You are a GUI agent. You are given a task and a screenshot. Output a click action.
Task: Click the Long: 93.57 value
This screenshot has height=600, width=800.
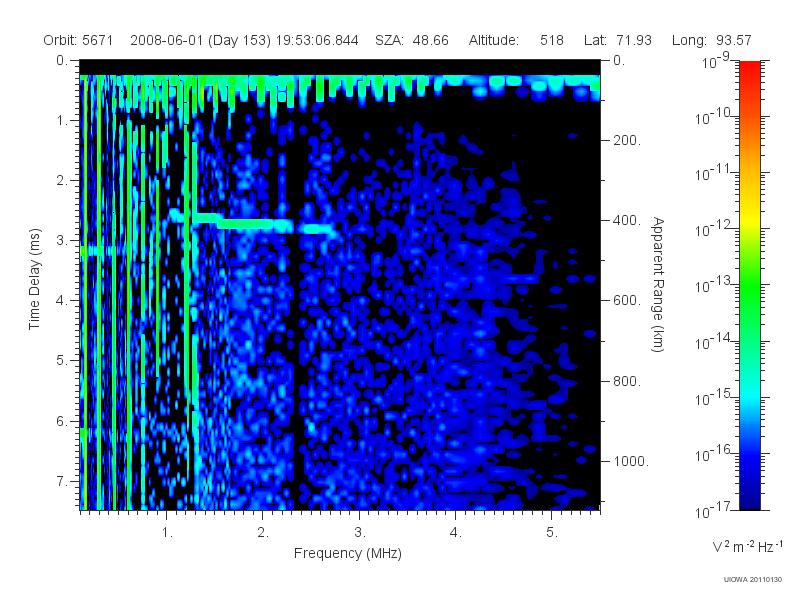coord(712,40)
